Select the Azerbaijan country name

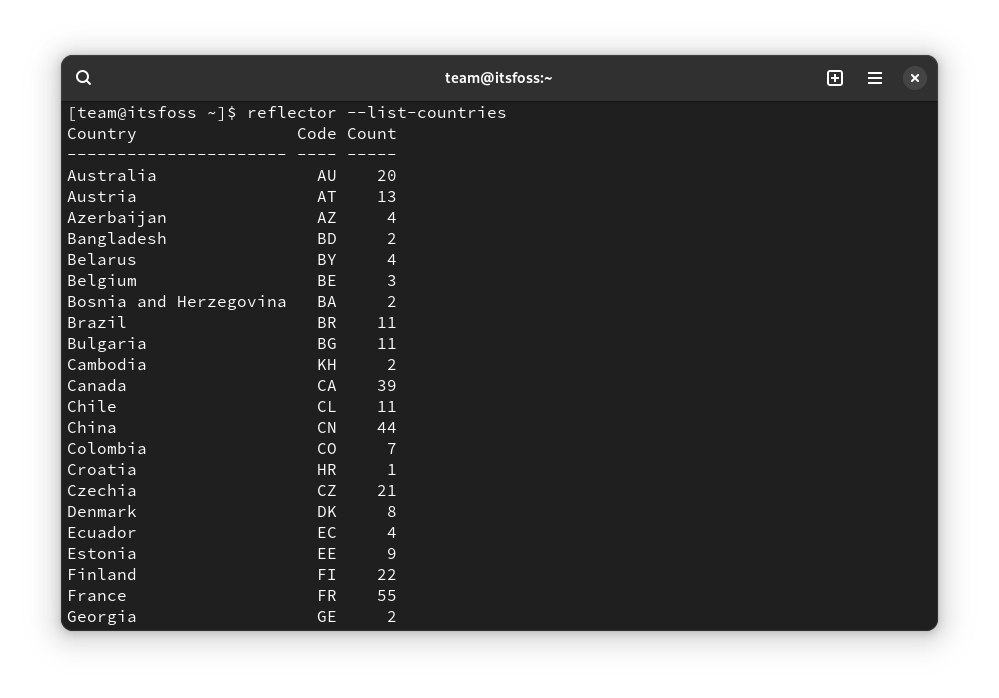[x=117, y=218]
